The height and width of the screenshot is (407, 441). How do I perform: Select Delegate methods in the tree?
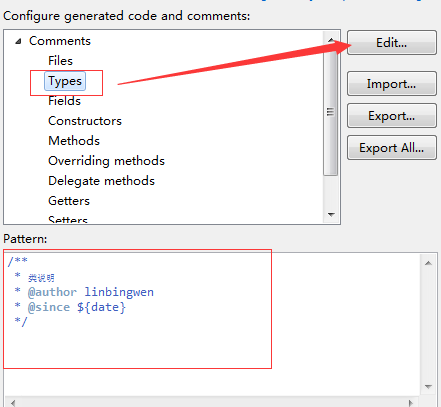click(x=101, y=181)
